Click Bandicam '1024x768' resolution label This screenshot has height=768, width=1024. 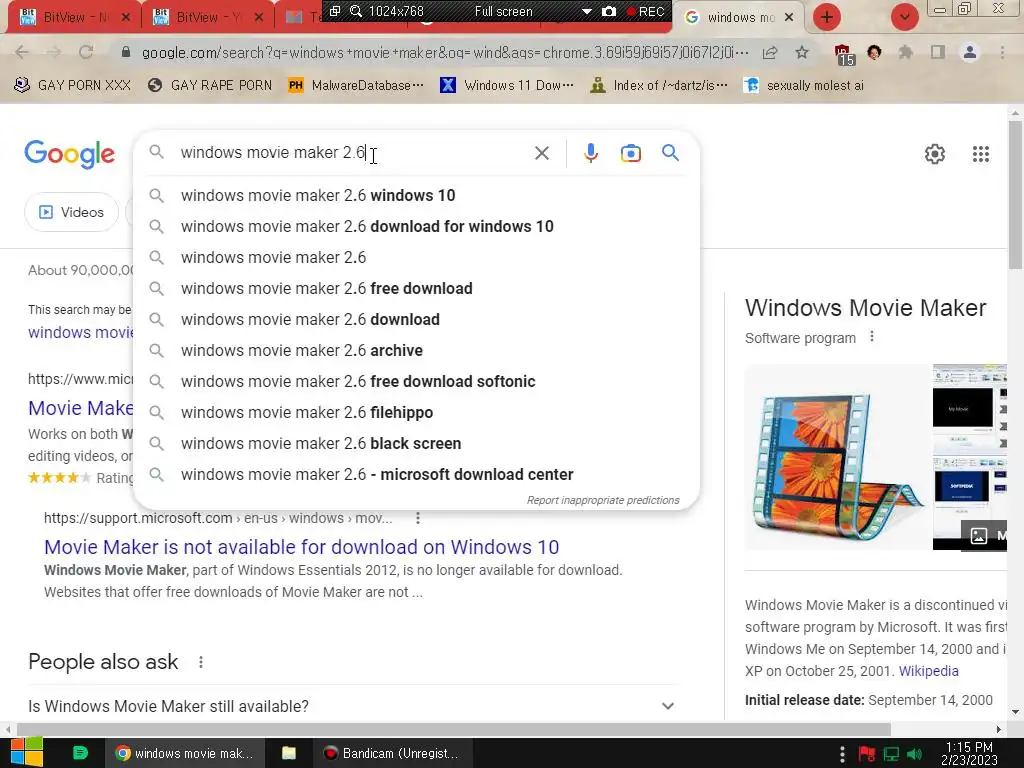396,11
